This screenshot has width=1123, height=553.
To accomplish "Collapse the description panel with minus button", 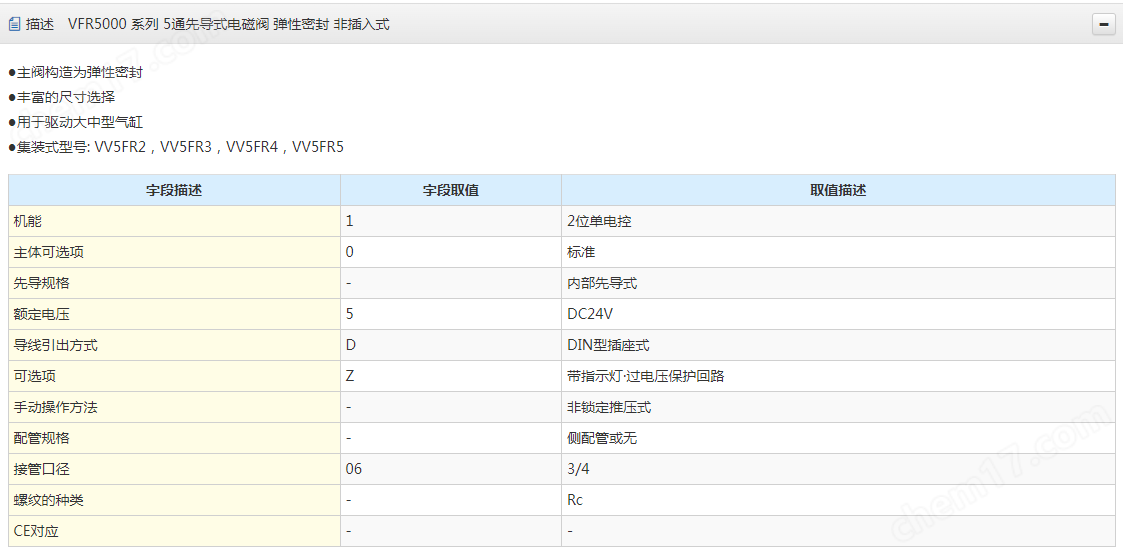I will pyautogui.click(x=1103, y=24).
